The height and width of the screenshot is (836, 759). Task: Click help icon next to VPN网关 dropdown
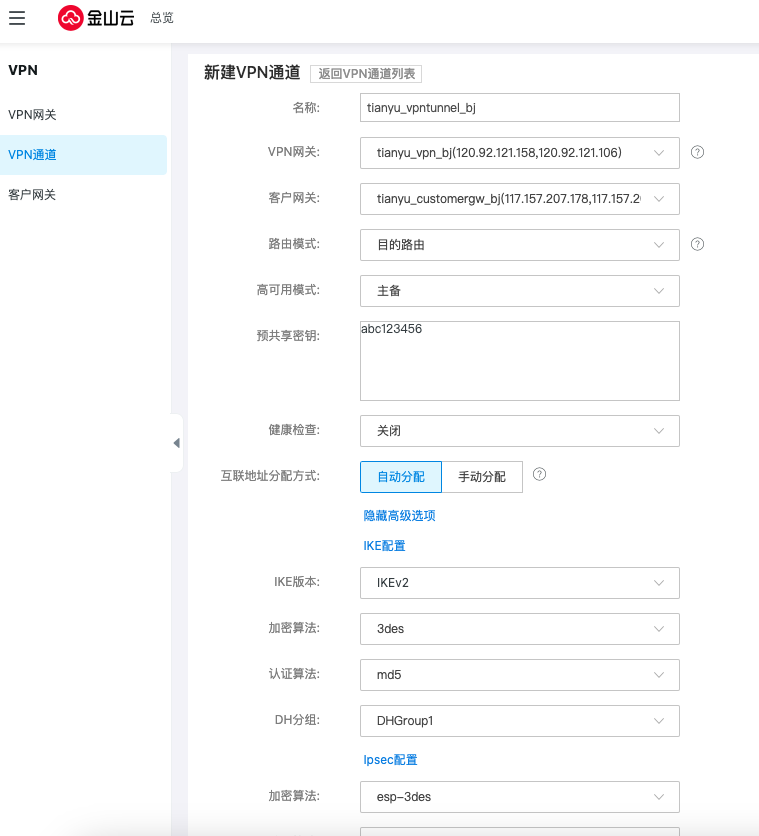(x=698, y=152)
